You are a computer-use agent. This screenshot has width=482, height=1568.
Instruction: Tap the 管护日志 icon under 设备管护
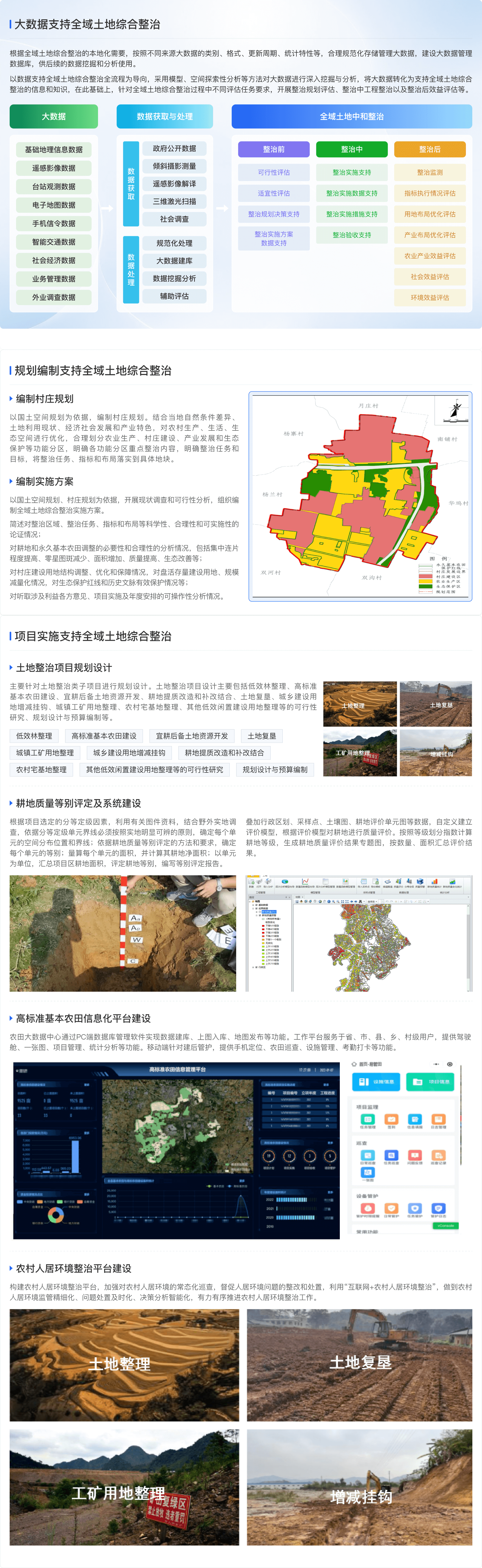coord(438,1208)
